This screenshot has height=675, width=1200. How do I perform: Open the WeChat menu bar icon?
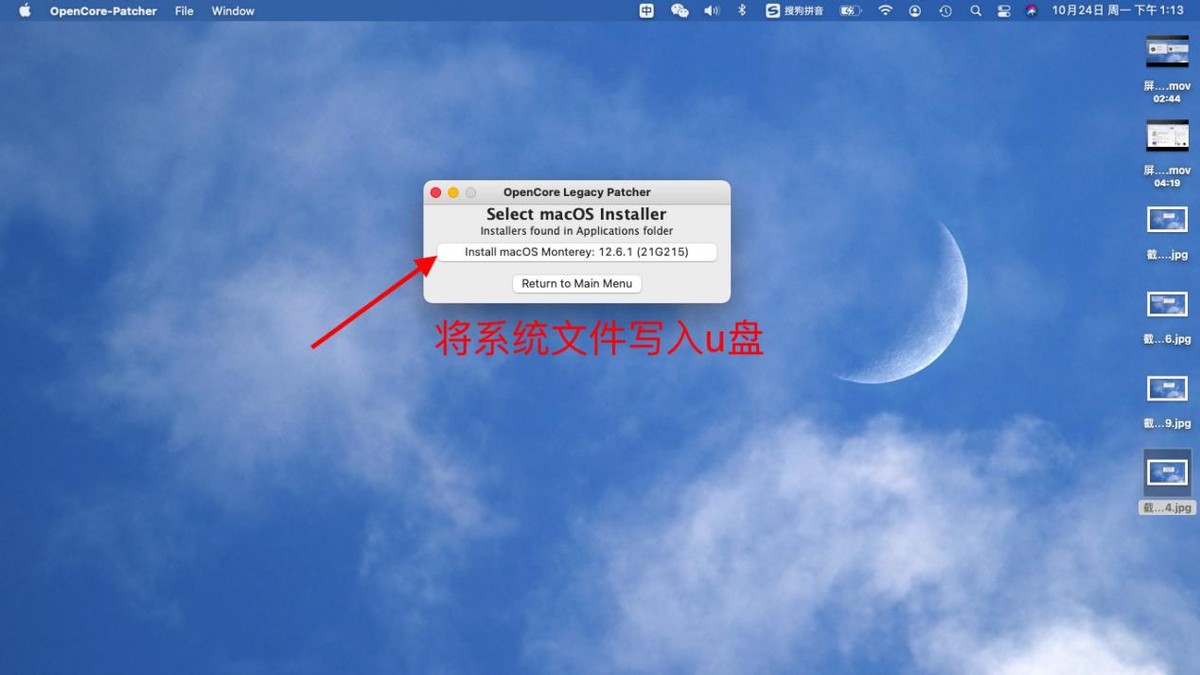[679, 11]
